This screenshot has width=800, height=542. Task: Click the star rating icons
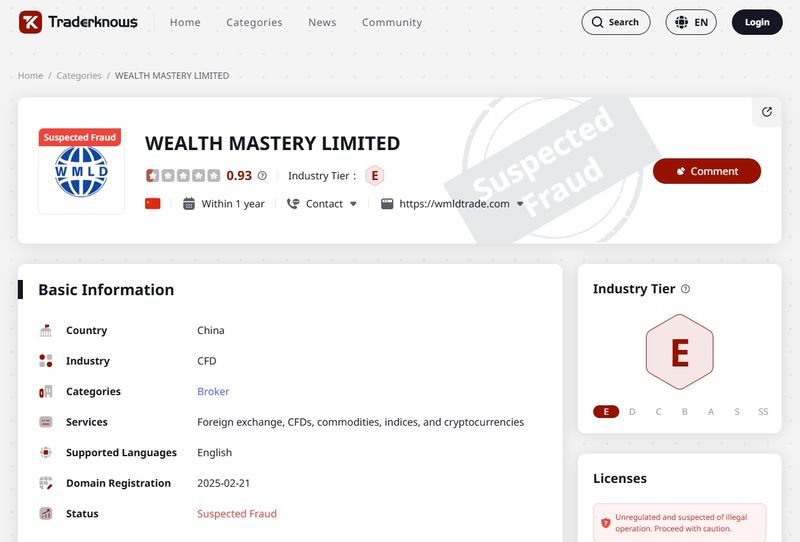tap(183, 176)
